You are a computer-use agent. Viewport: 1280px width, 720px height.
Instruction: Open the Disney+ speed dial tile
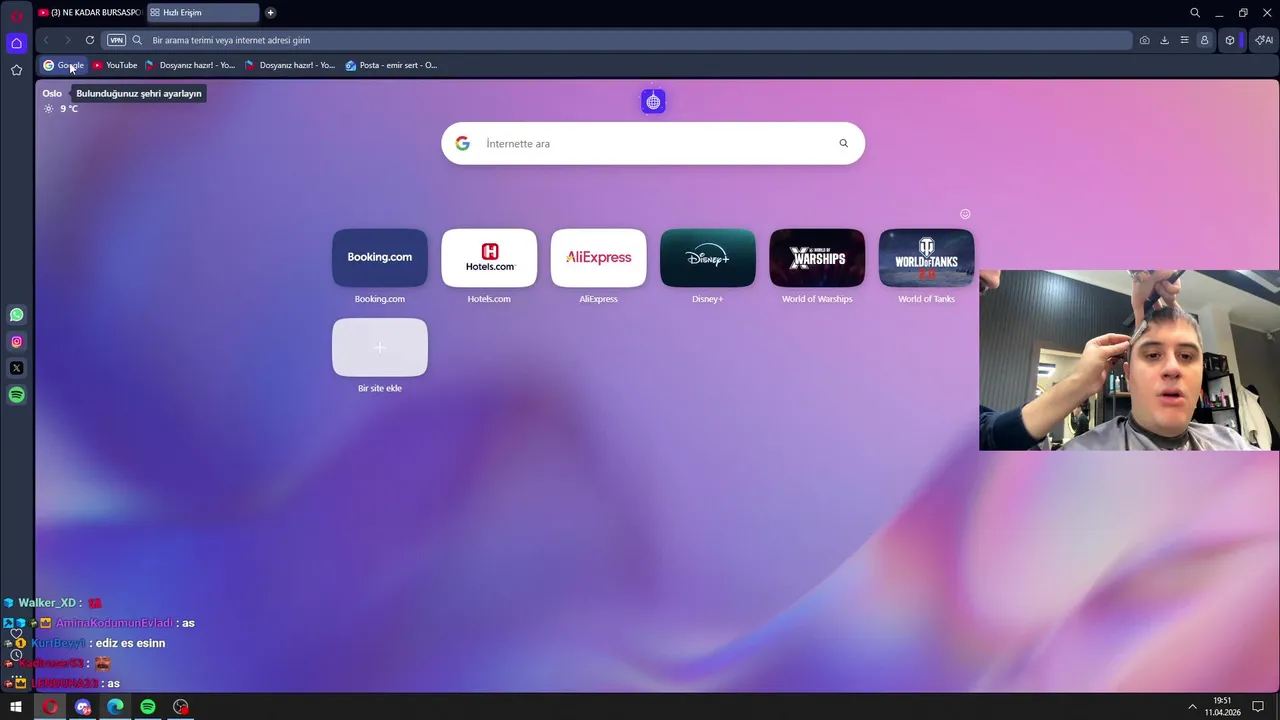(708, 258)
